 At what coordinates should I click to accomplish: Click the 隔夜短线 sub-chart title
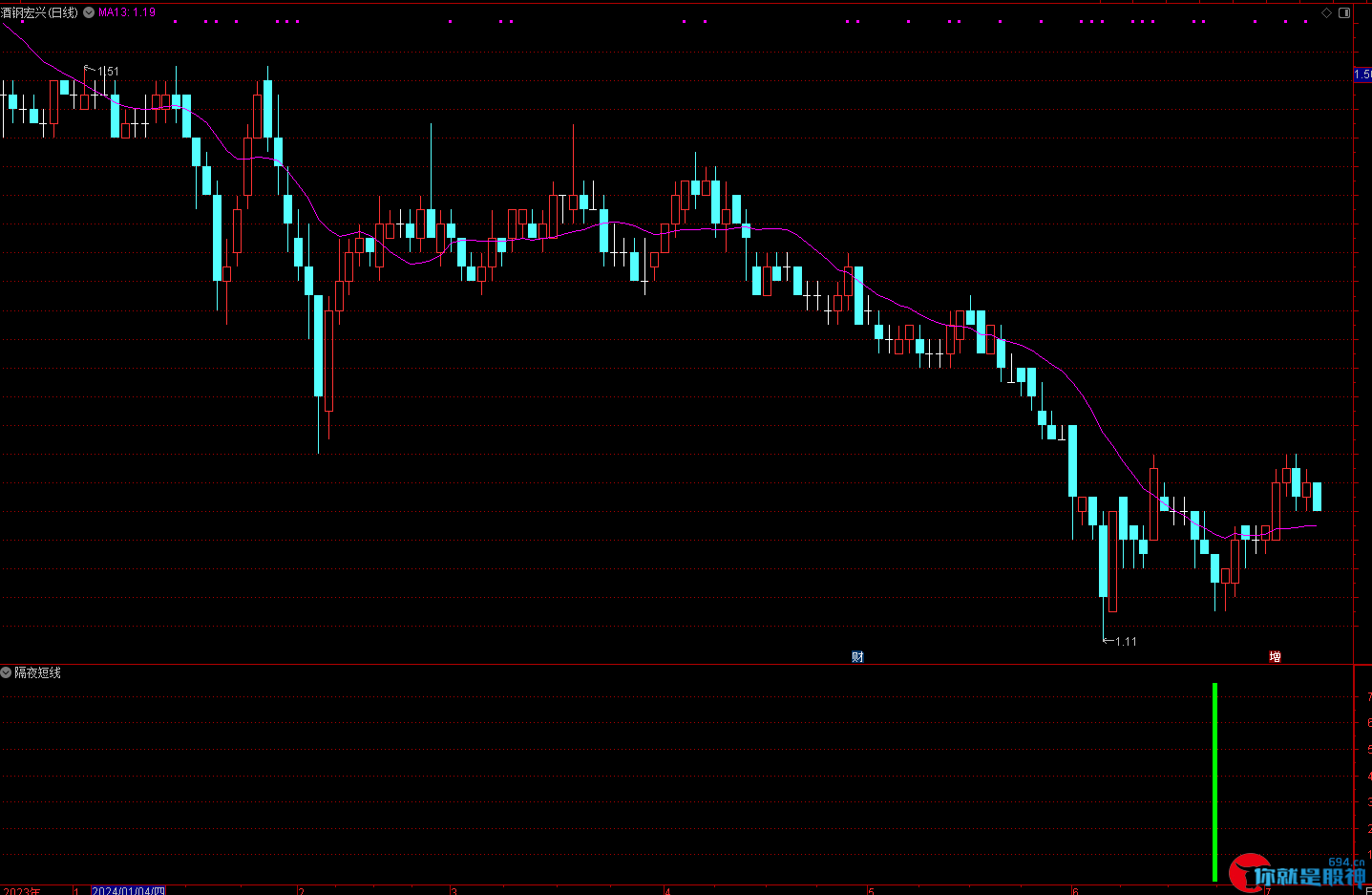[x=37, y=672]
